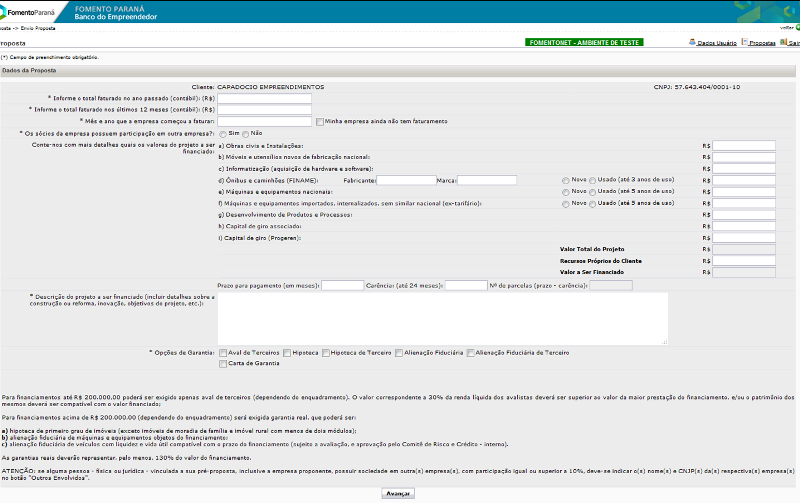Click the user icon beside Dados Usuário
The image size is (800, 503).
click(692, 42)
